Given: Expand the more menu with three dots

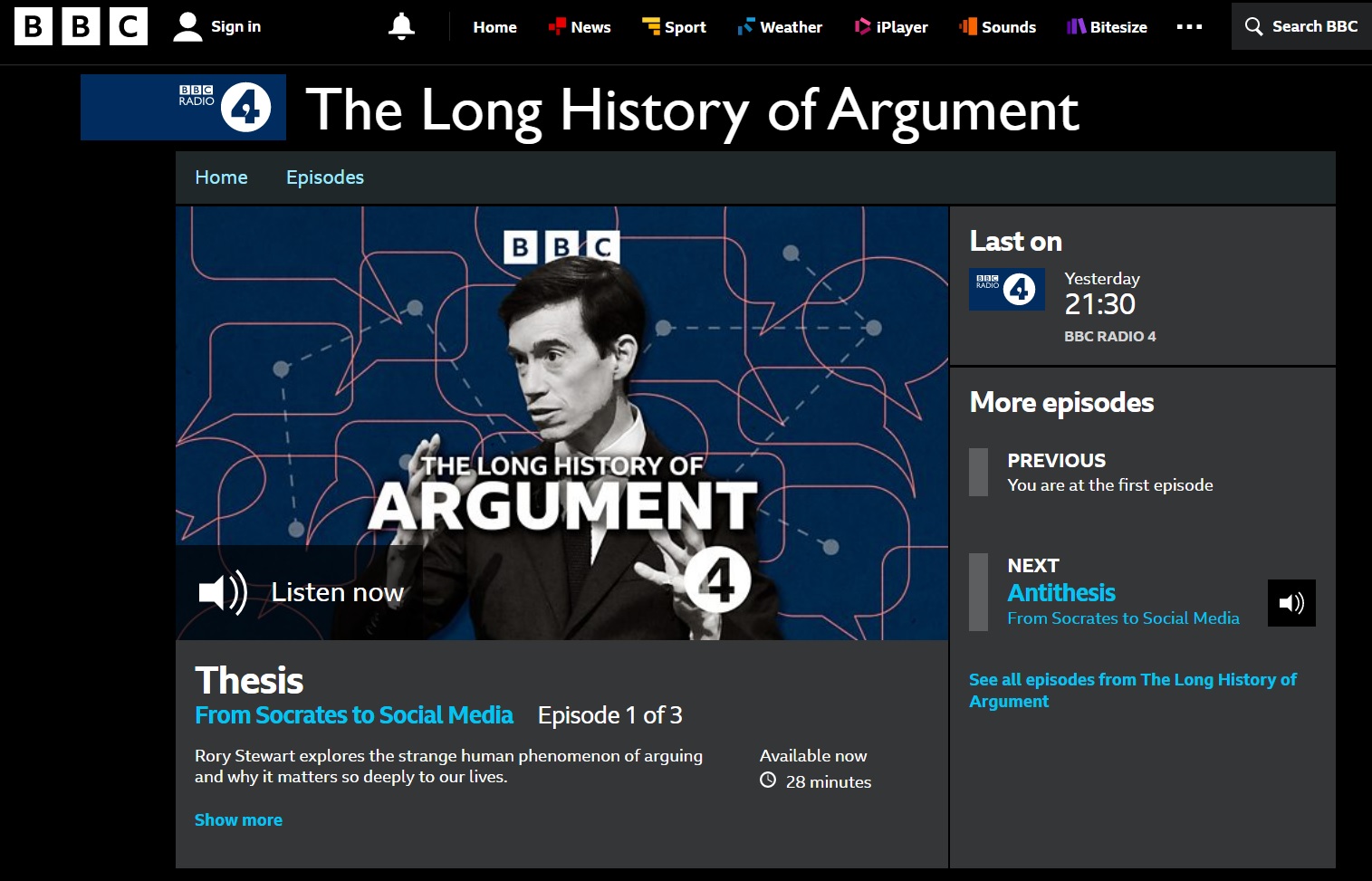Looking at the screenshot, I should click(1189, 27).
